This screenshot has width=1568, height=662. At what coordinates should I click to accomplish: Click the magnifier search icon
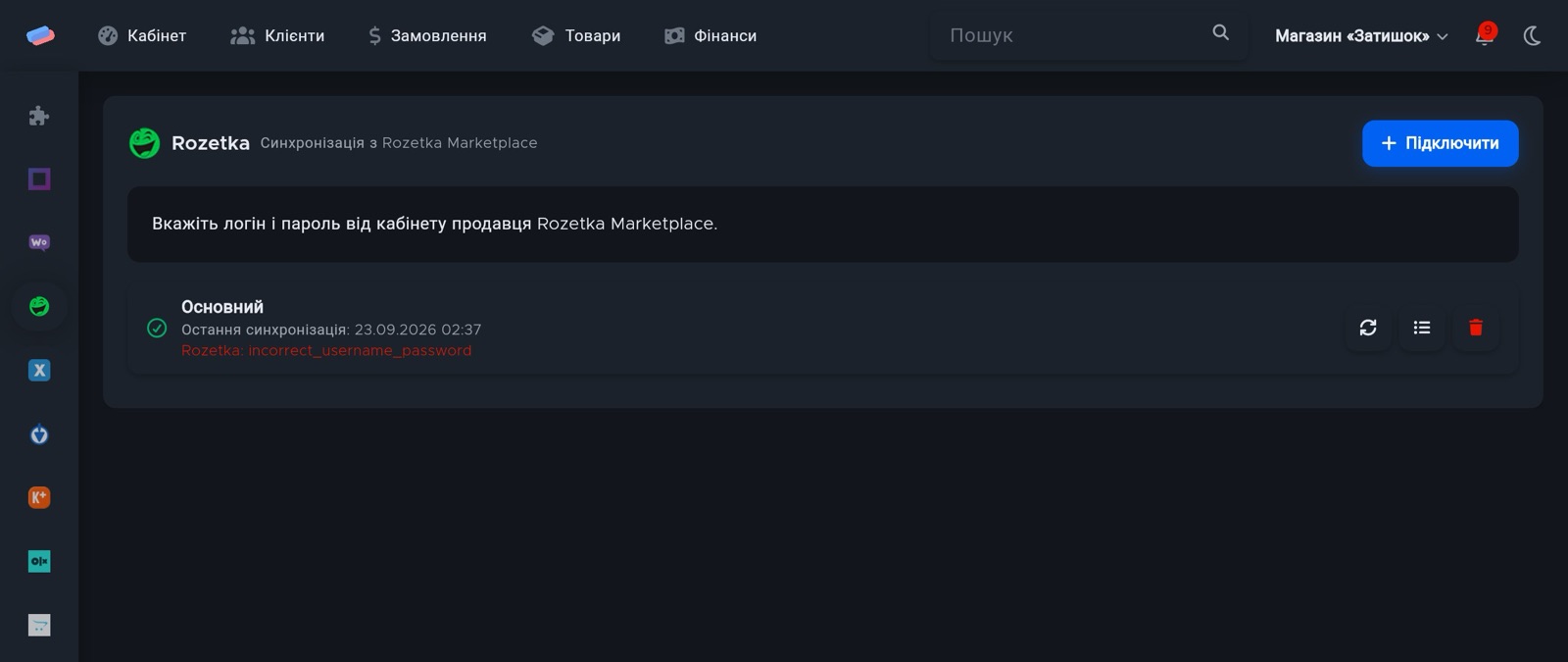tap(1220, 32)
